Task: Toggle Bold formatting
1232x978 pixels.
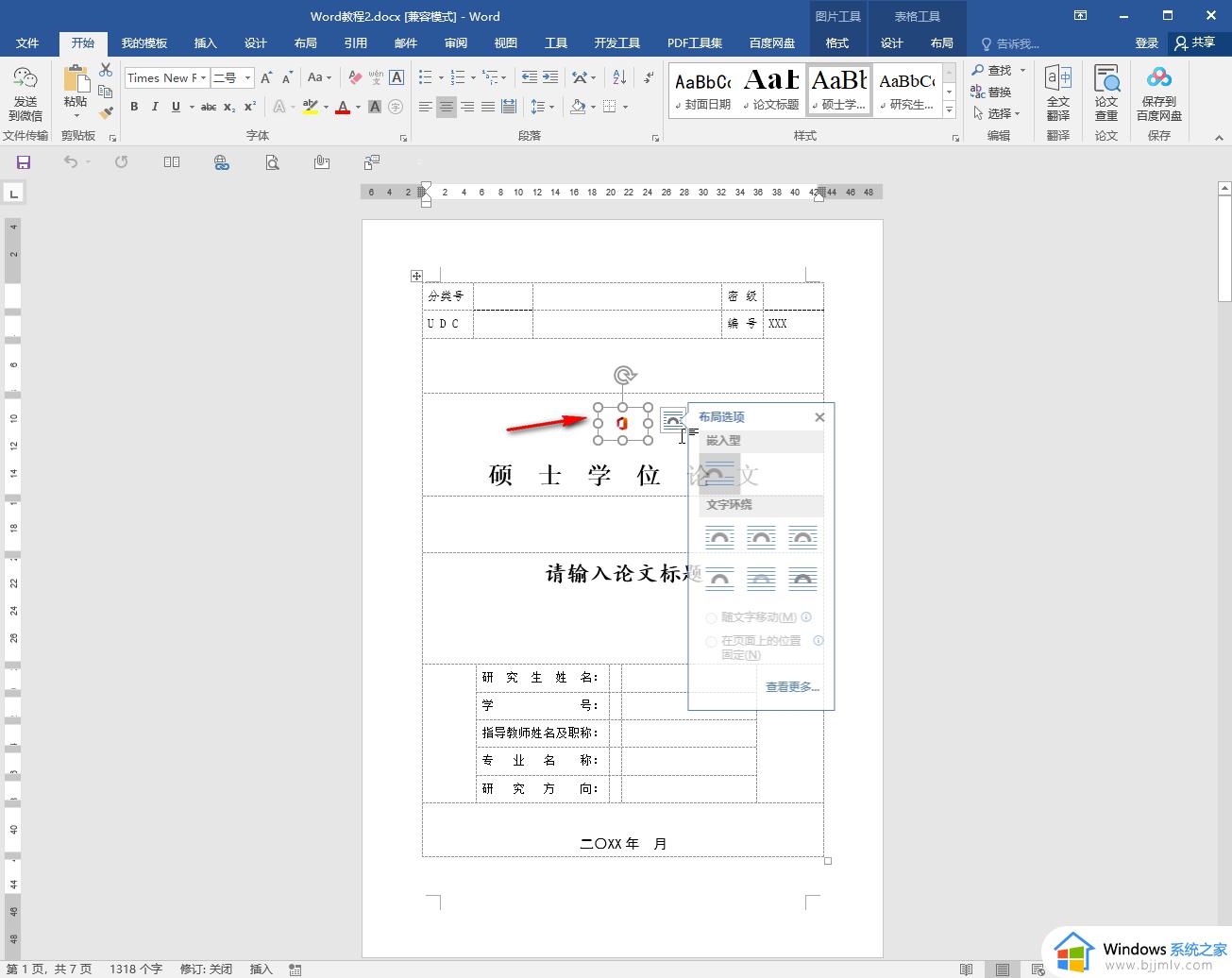Action: 134,107
